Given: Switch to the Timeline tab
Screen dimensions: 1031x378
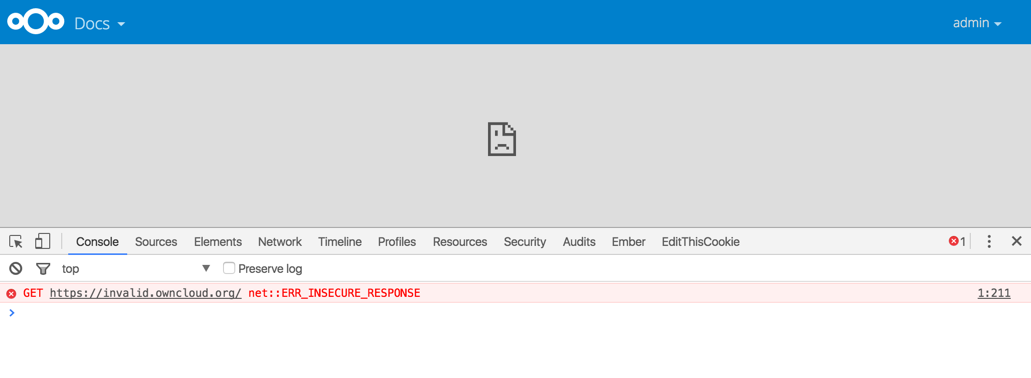Looking at the screenshot, I should (340, 242).
